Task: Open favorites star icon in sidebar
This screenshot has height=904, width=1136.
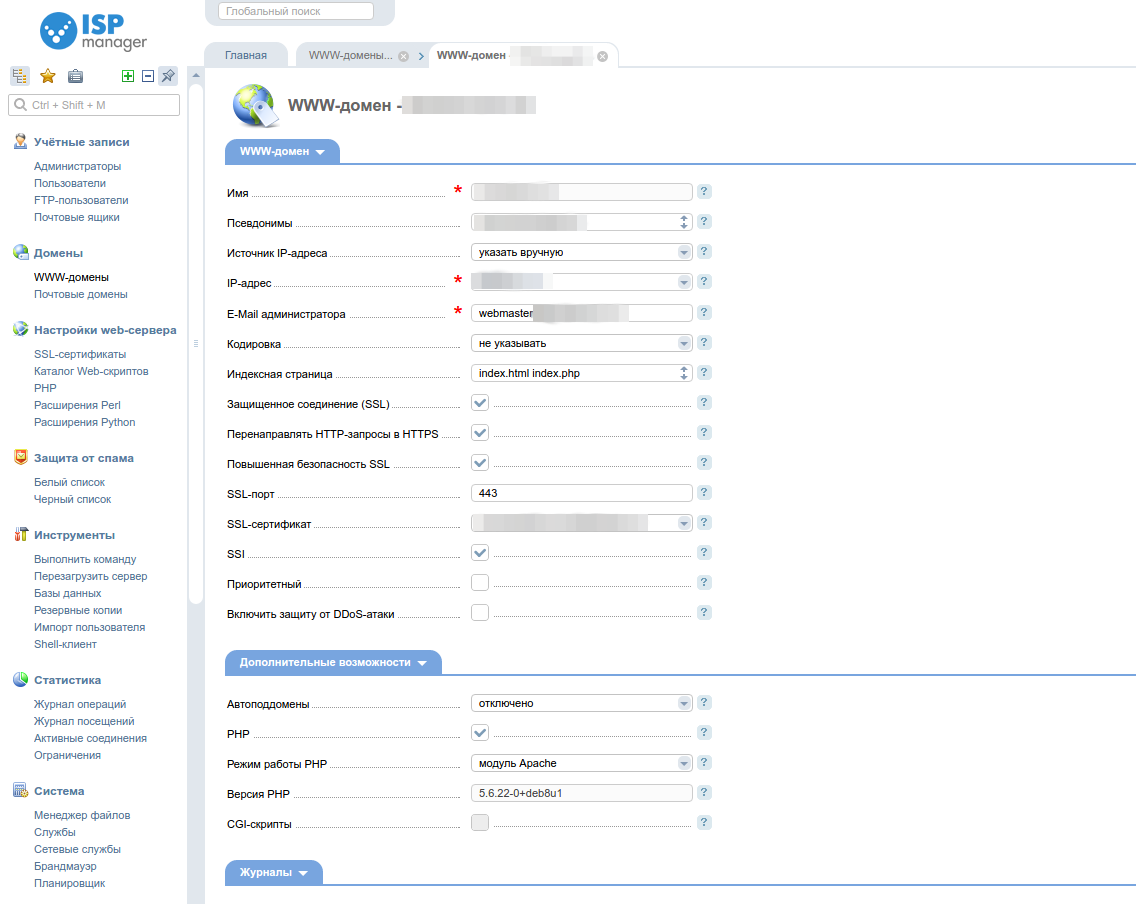Action: 48,76
